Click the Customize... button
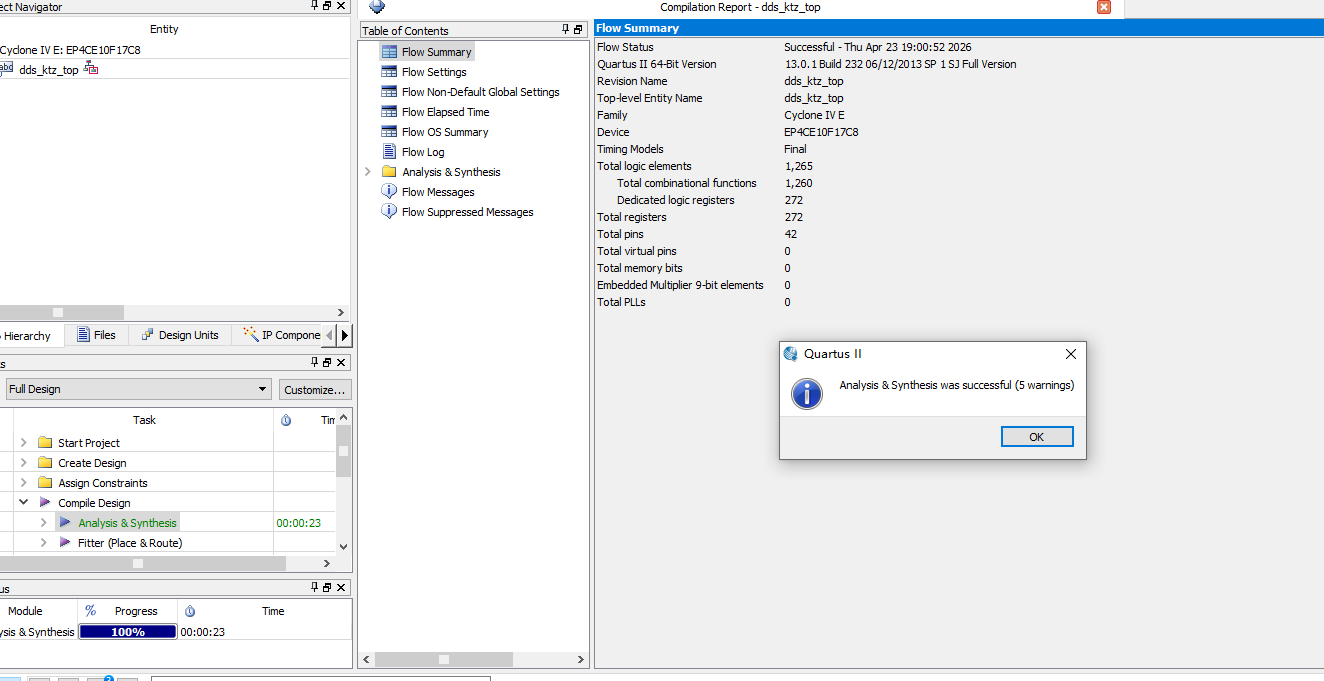1324x681 pixels. (x=315, y=389)
